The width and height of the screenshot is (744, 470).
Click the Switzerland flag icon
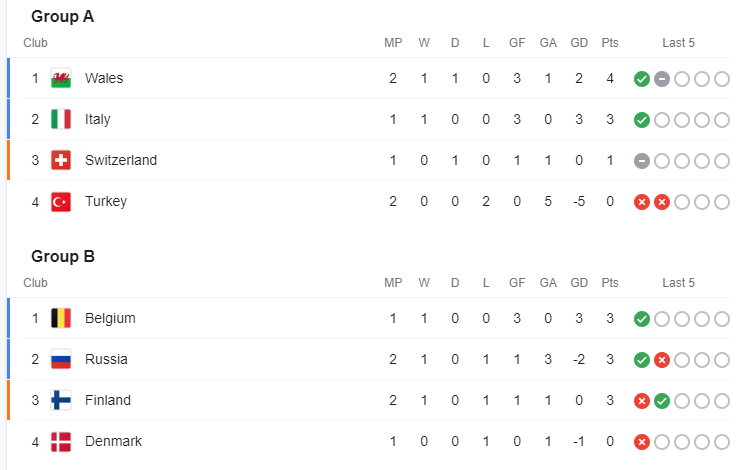point(61,160)
